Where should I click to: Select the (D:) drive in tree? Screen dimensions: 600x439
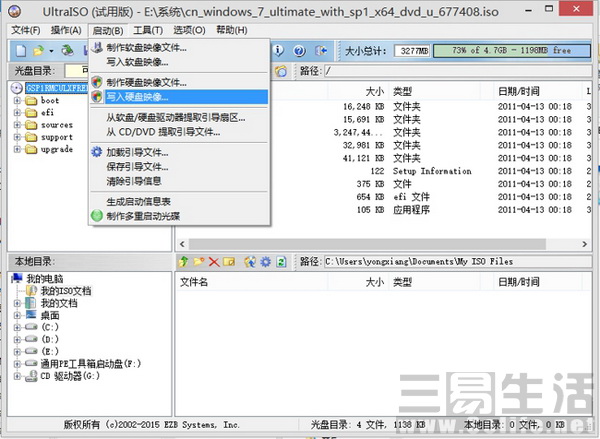pos(50,339)
